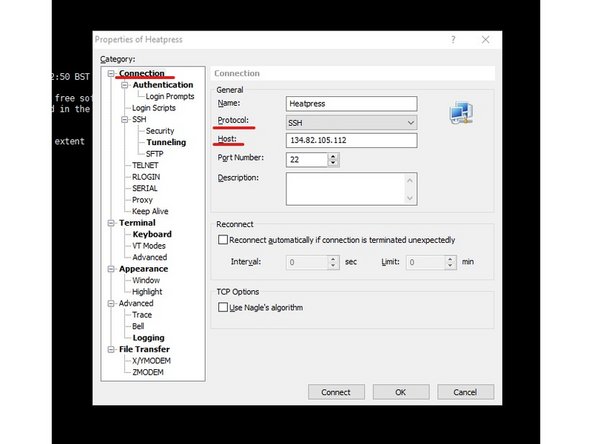
Task: Open VT Modes settings
Action: pyautogui.click(x=149, y=246)
